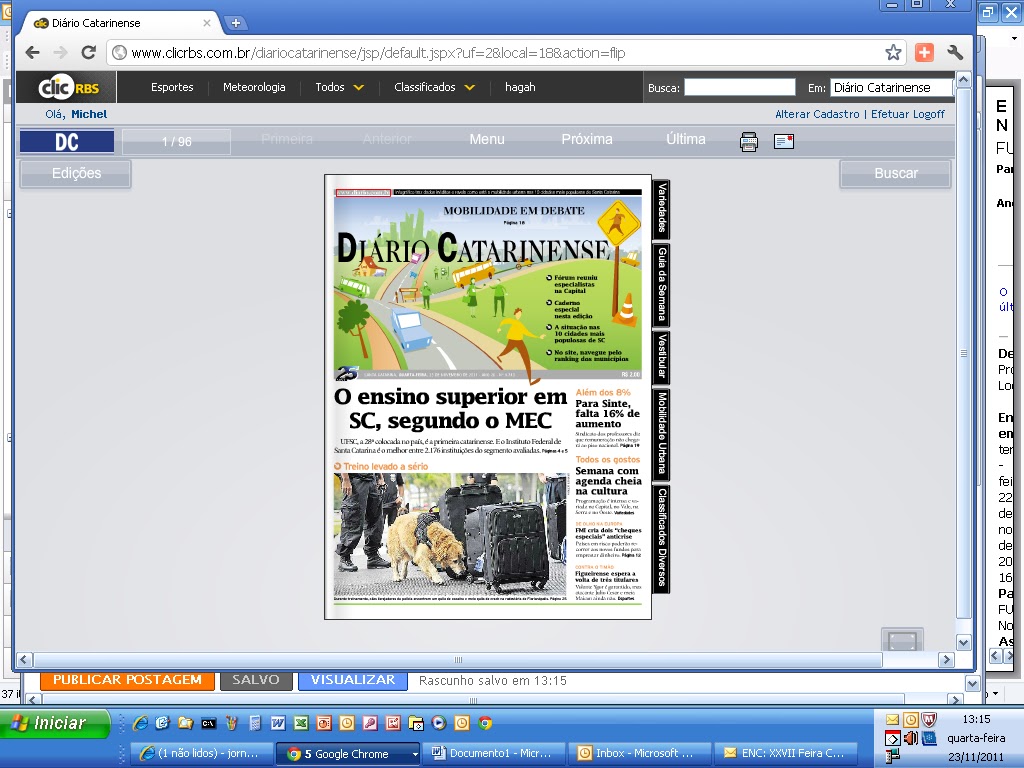1024x768 pixels.
Task: Click the taskbar clock 13:15
Action: point(976,719)
